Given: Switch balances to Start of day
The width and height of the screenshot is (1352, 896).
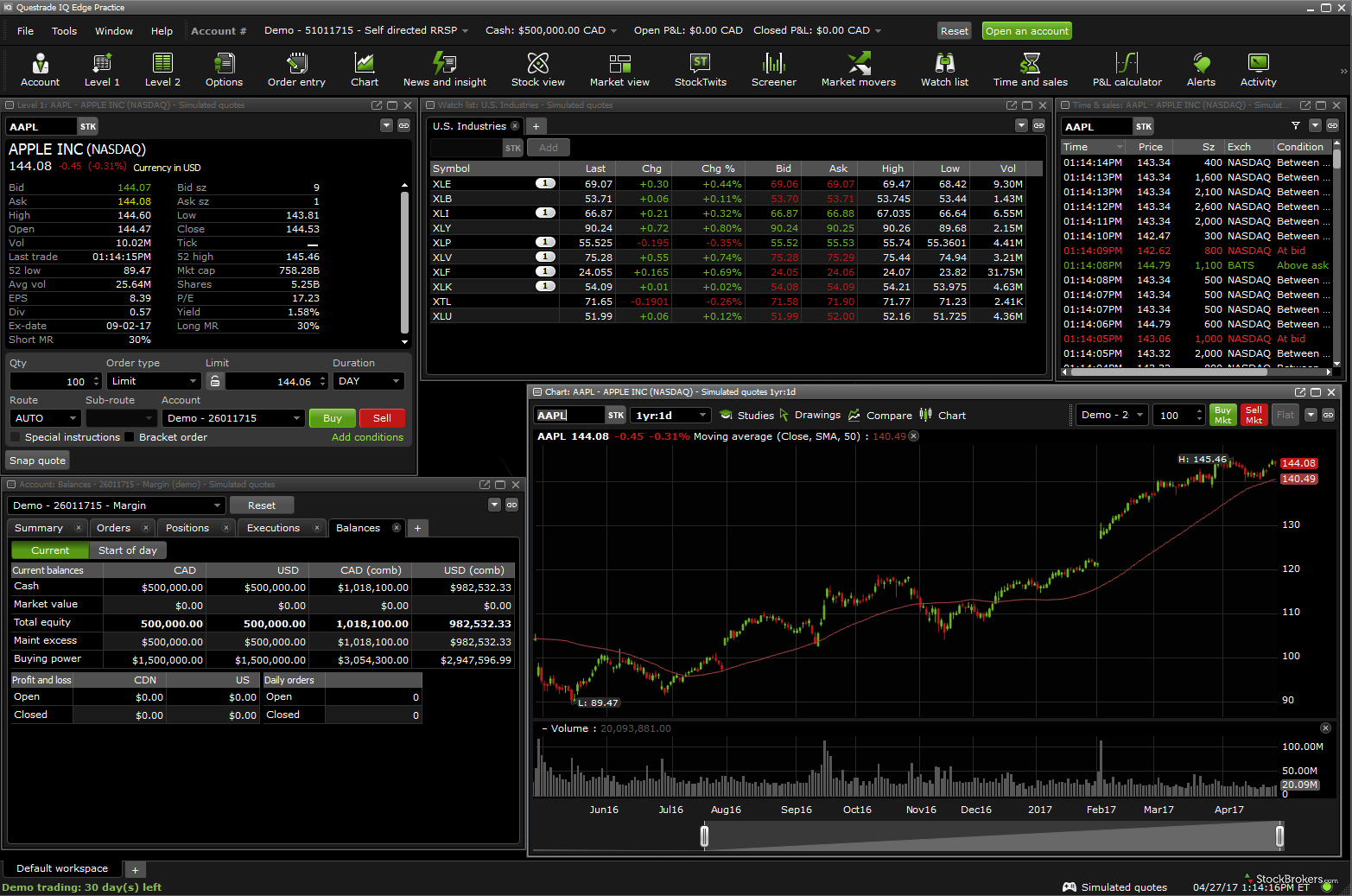Looking at the screenshot, I should pyautogui.click(x=128, y=550).
